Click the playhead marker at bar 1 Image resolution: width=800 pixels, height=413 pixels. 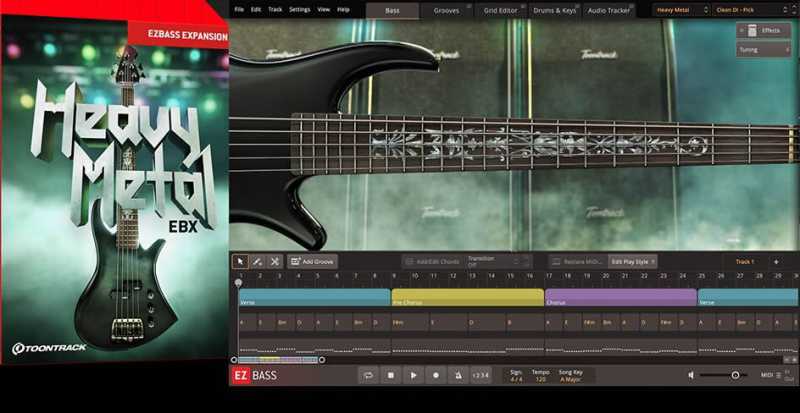(238, 282)
